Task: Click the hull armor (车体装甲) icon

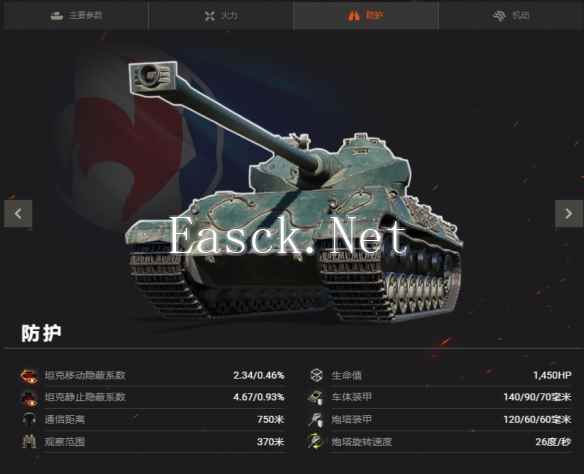Action: coord(316,398)
